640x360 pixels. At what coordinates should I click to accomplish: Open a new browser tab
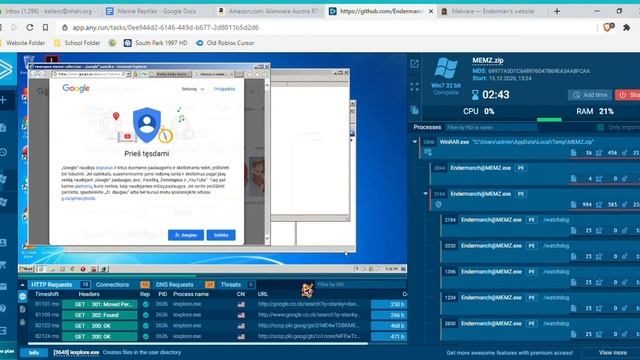[x=557, y=11]
